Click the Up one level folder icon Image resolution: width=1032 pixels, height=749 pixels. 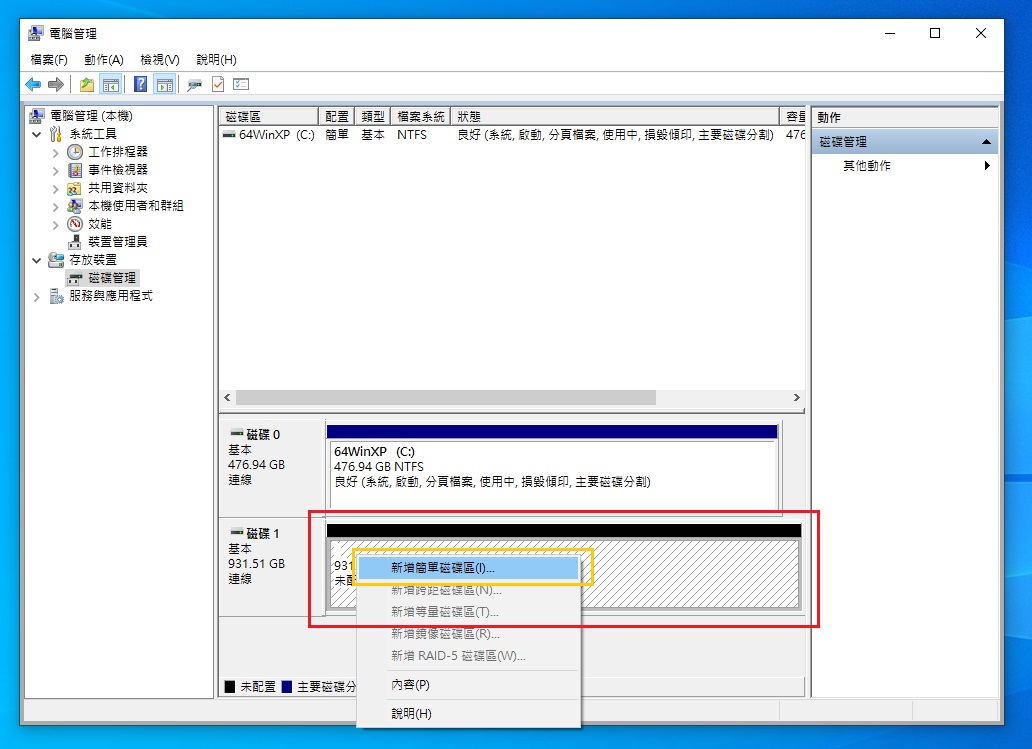click(x=87, y=85)
